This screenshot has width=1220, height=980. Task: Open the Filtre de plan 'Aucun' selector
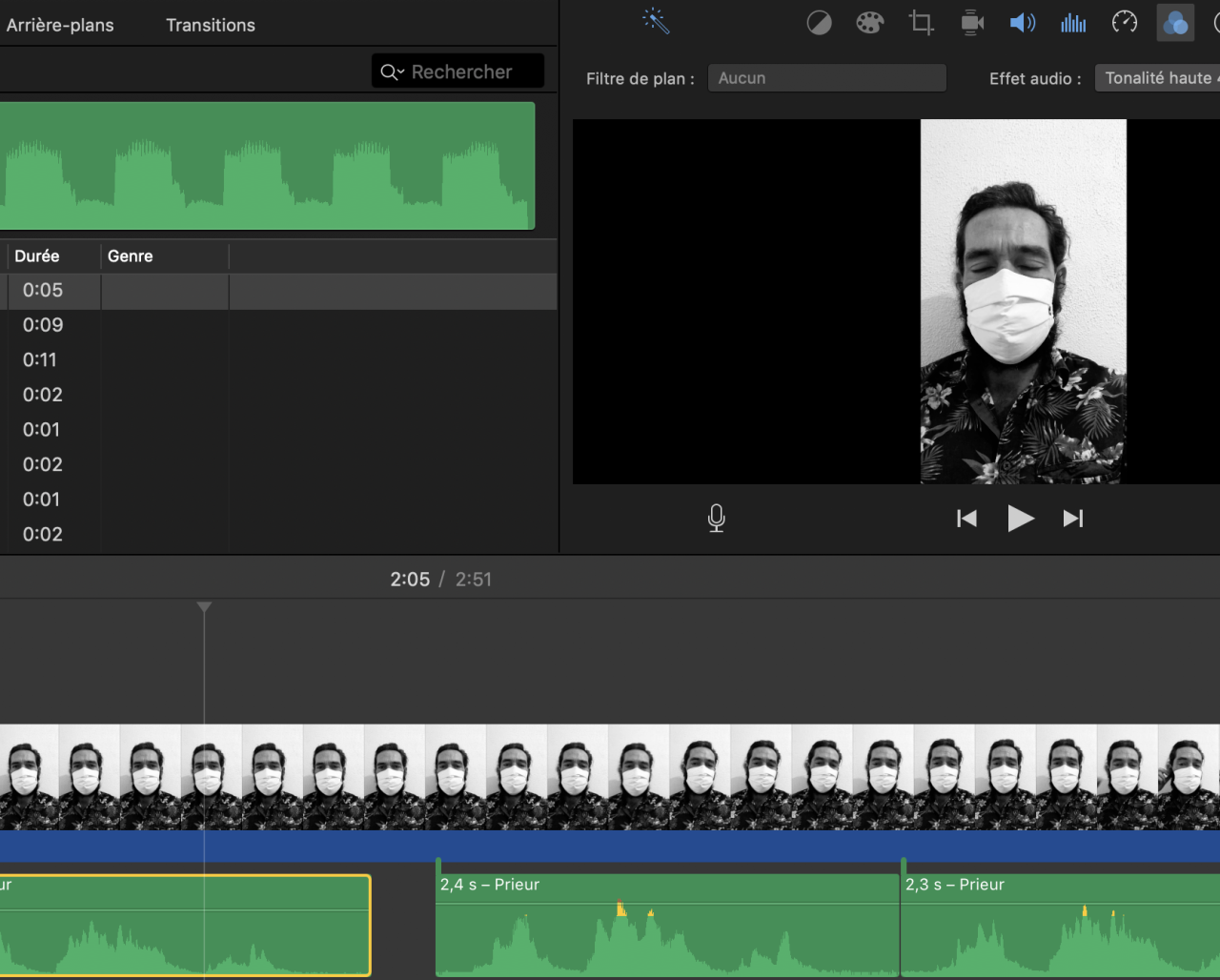coord(826,78)
